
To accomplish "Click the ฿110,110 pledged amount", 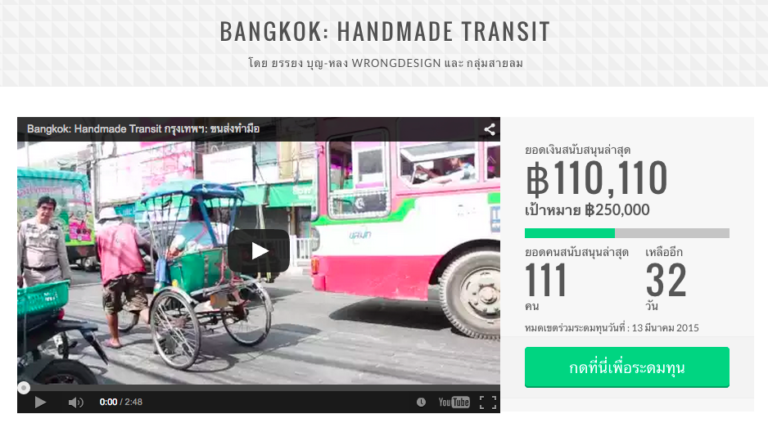I will (x=596, y=178).
